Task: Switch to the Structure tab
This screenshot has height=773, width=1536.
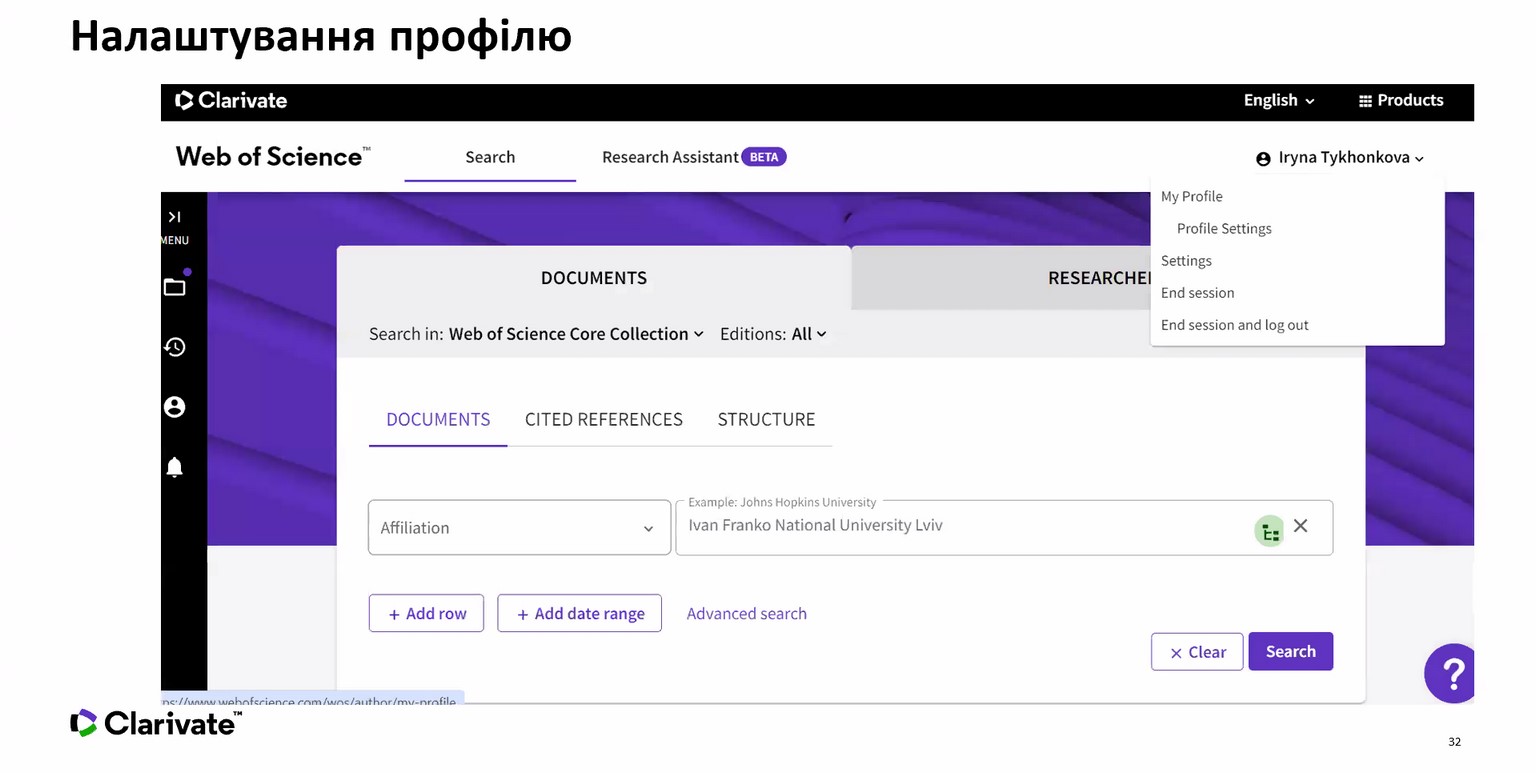Action: 766,420
